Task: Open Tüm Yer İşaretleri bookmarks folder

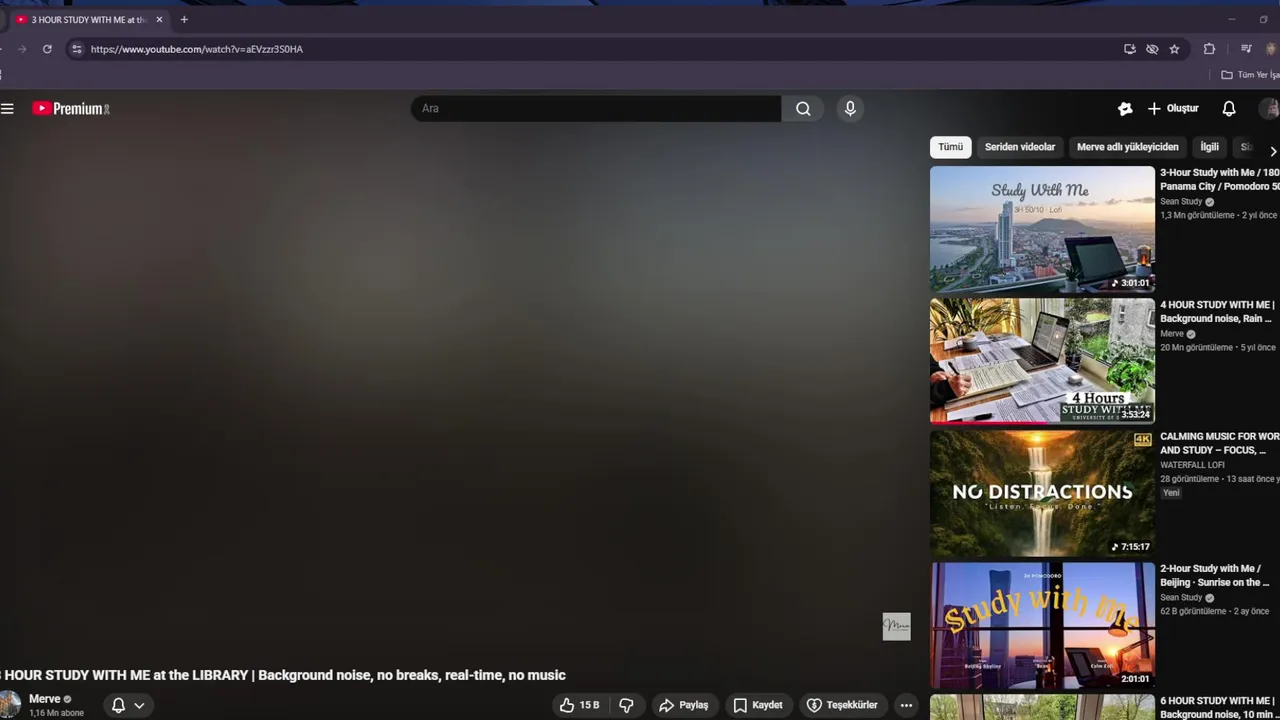Action: 1250,75
